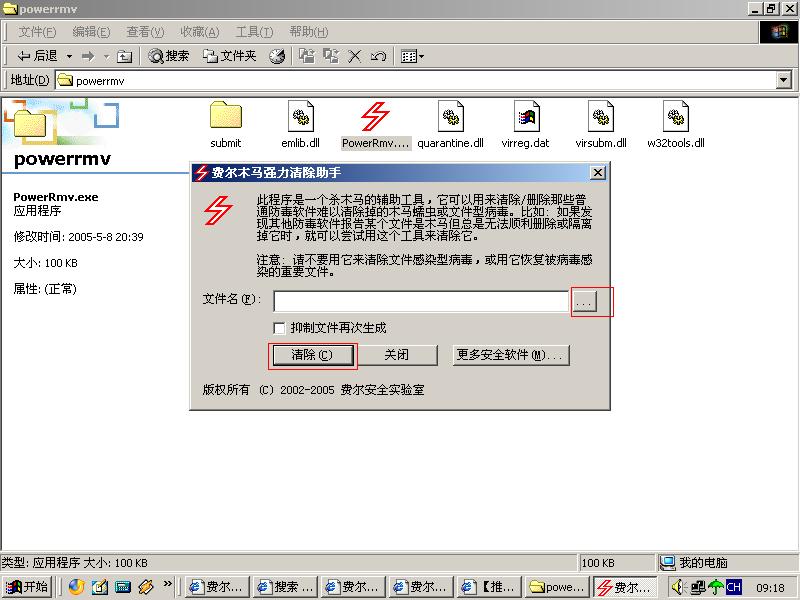Screen dimensions: 800x600
Task: Open the 后退 history dropdown arrow
Action: 69,56
